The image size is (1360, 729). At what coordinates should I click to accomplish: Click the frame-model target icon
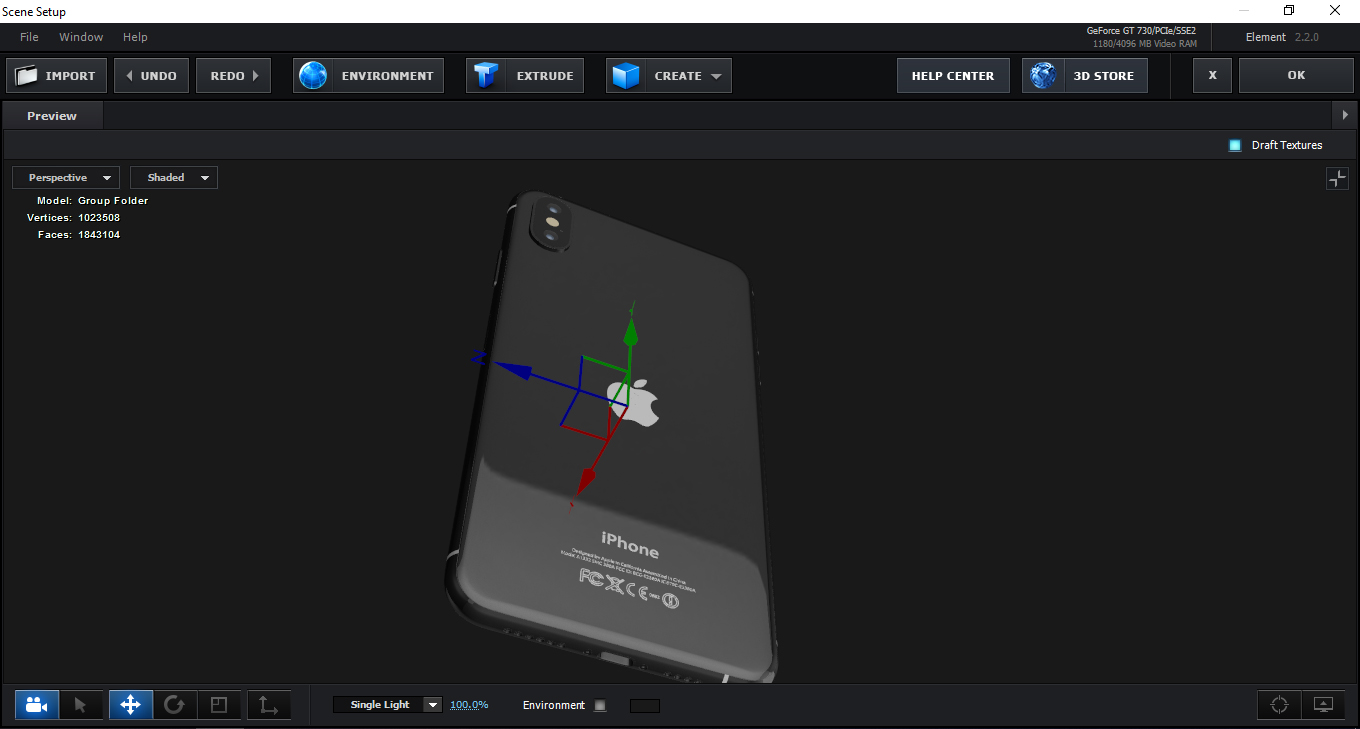(1279, 705)
